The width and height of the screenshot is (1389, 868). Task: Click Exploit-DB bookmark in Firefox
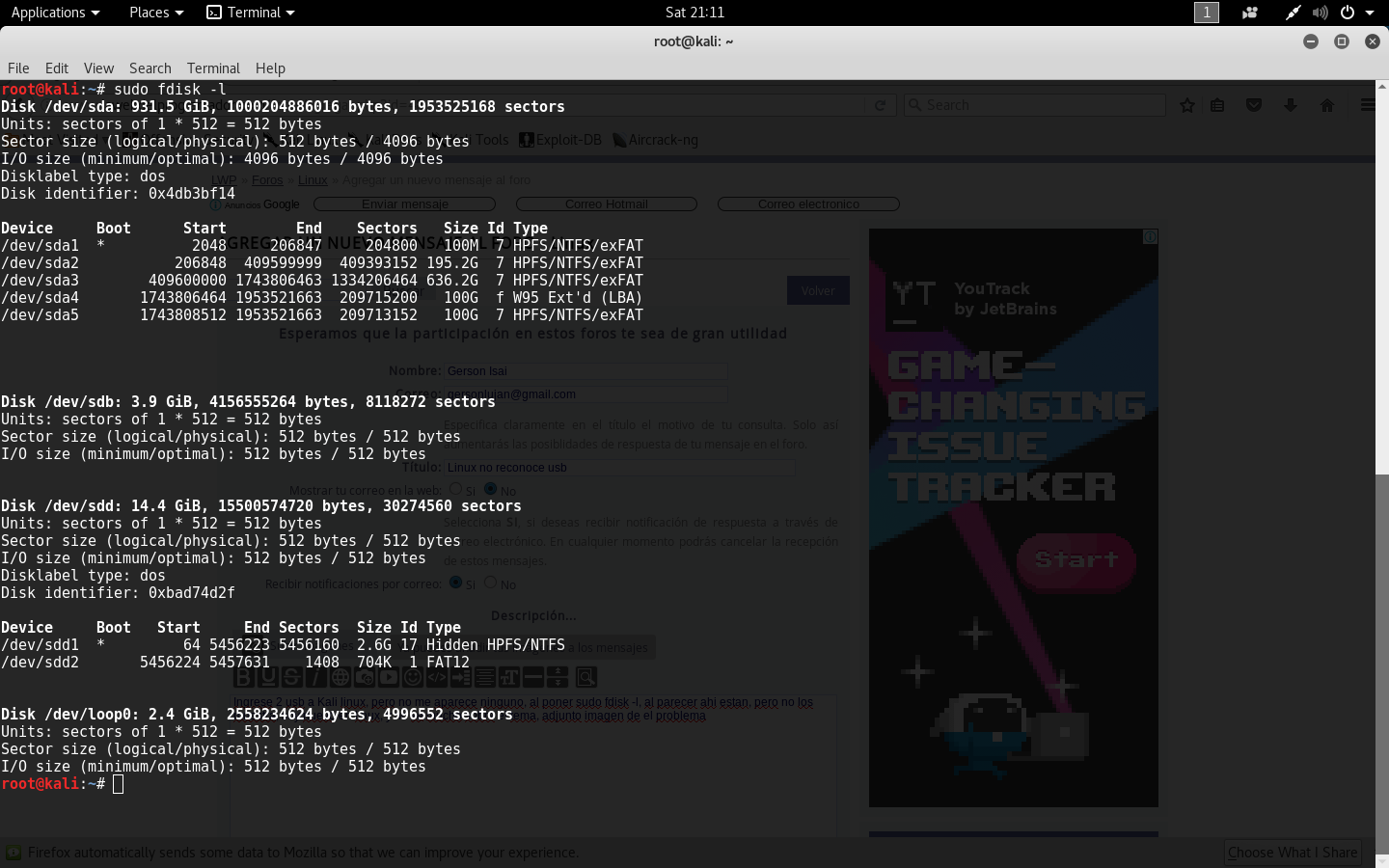point(560,140)
